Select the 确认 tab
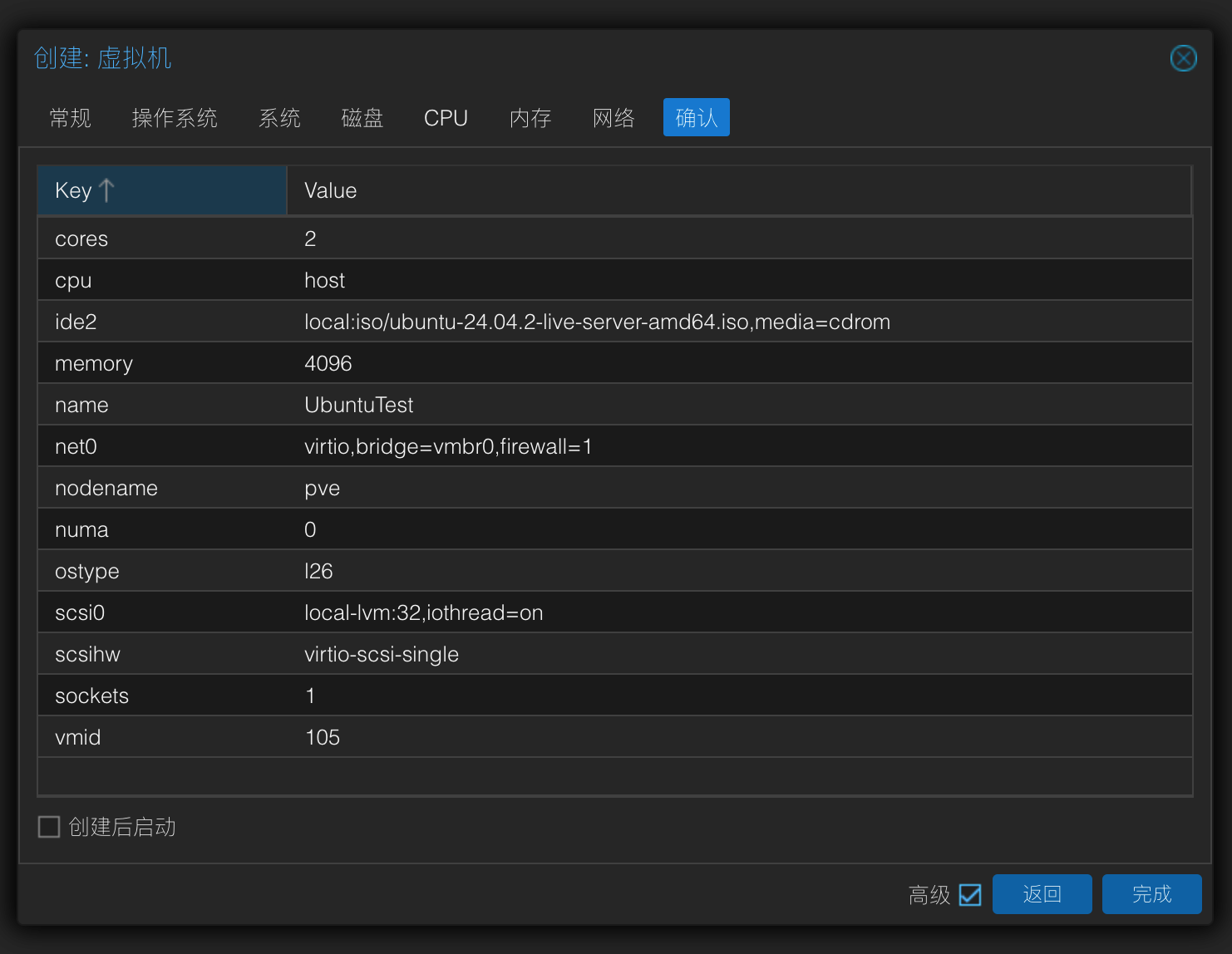 click(x=696, y=118)
